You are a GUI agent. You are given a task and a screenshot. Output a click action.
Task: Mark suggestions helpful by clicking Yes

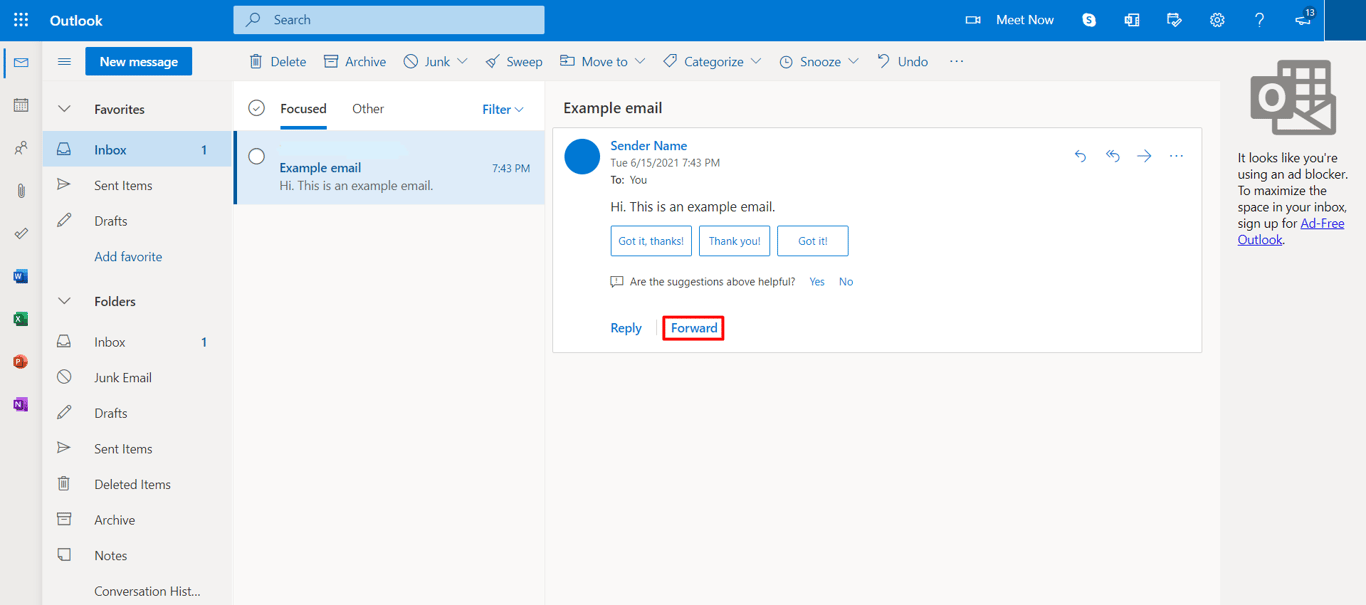click(816, 281)
